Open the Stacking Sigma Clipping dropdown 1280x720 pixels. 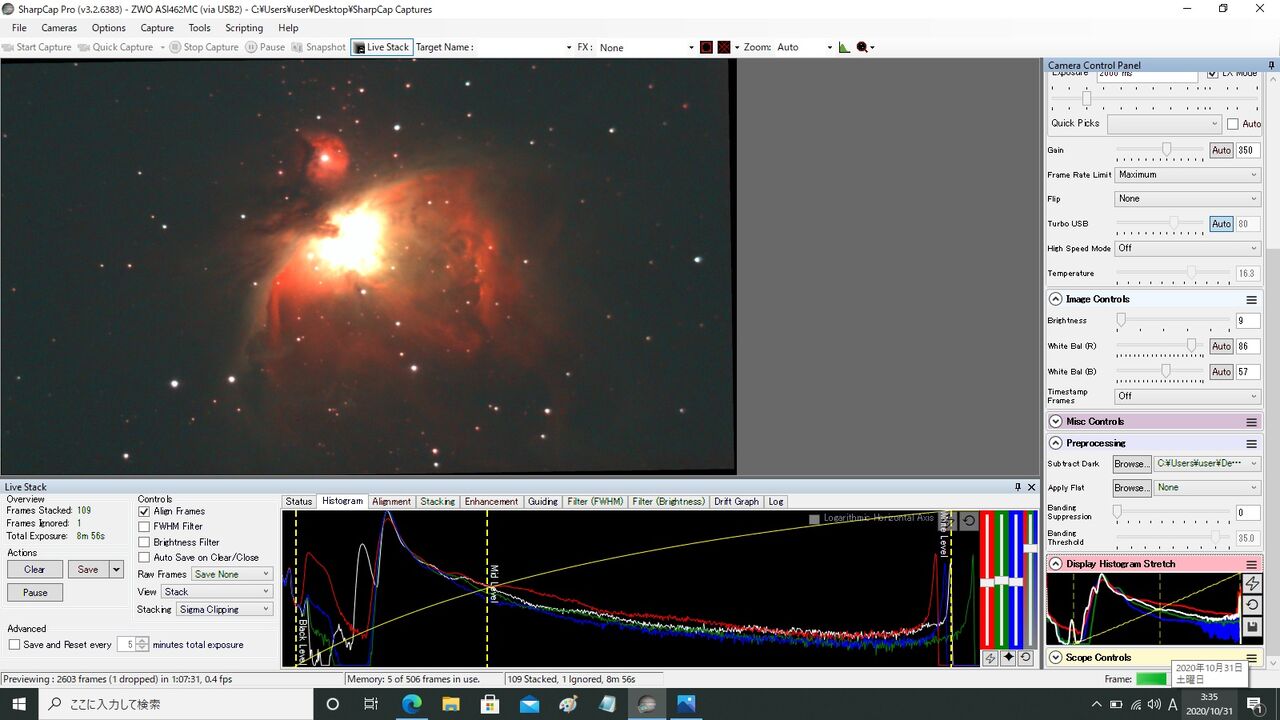click(x=223, y=609)
